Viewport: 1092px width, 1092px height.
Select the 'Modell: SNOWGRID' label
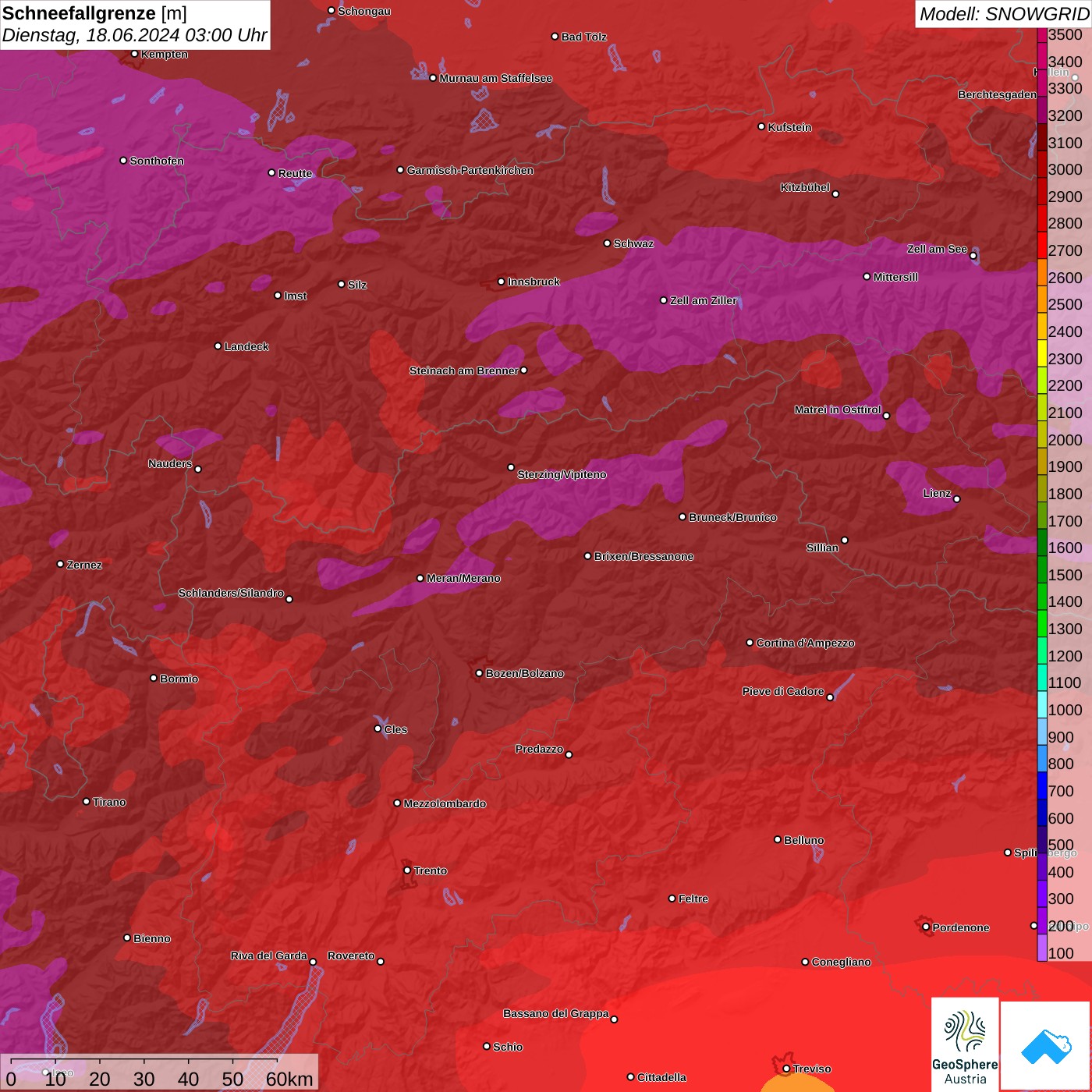1004,14
